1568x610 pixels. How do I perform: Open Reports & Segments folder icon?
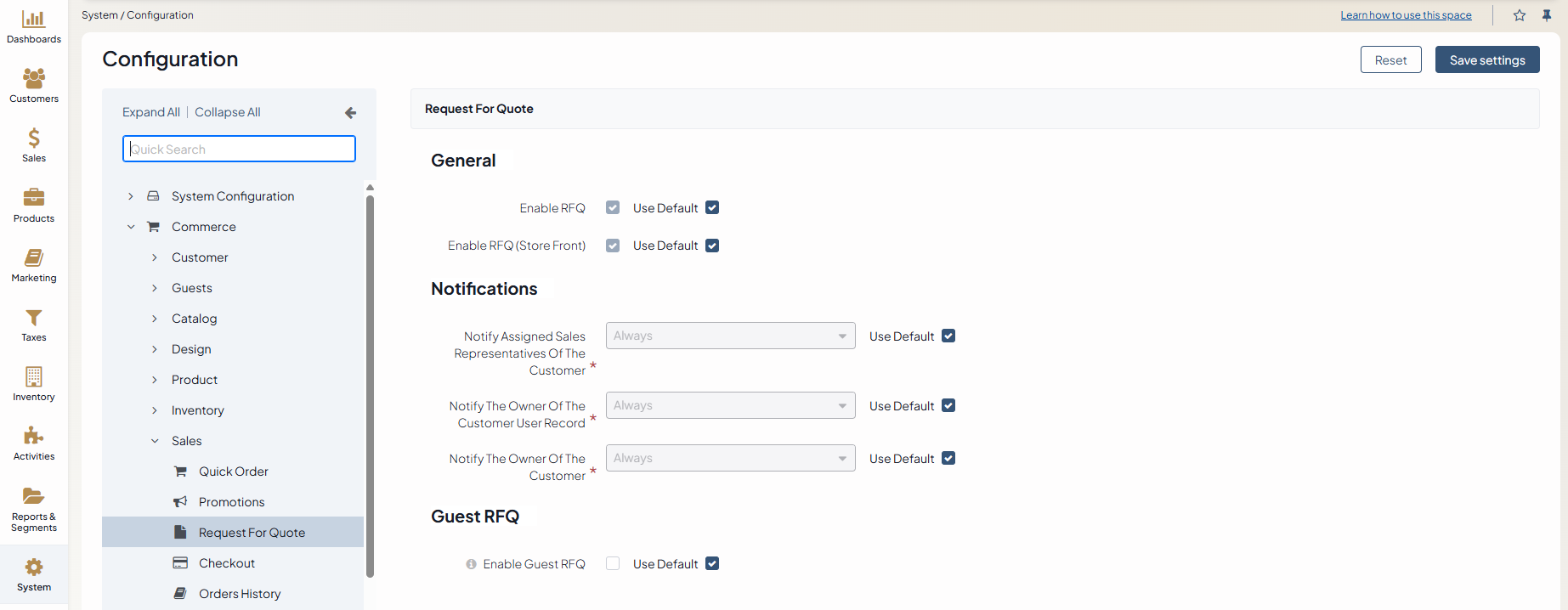[x=34, y=496]
